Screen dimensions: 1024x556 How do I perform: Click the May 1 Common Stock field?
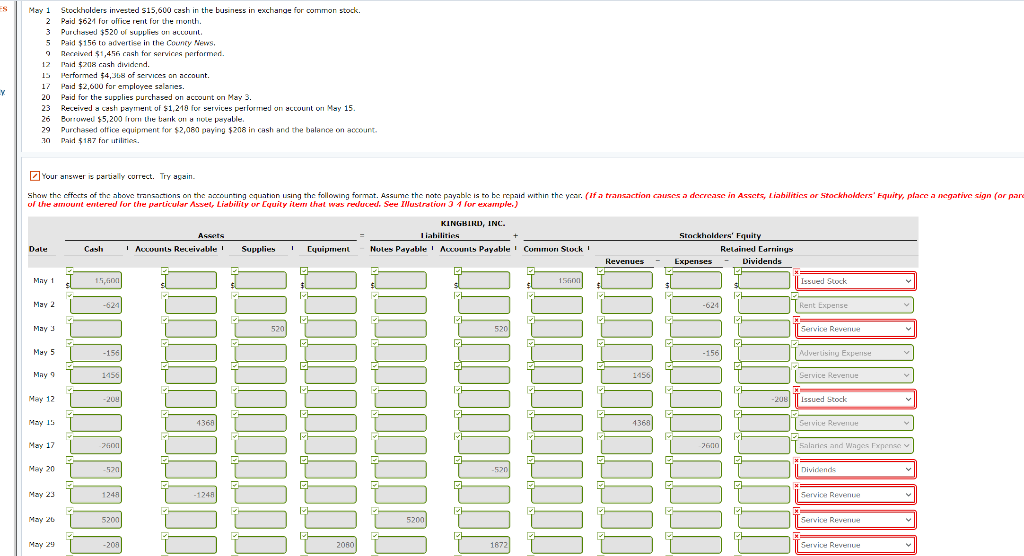pos(557,281)
